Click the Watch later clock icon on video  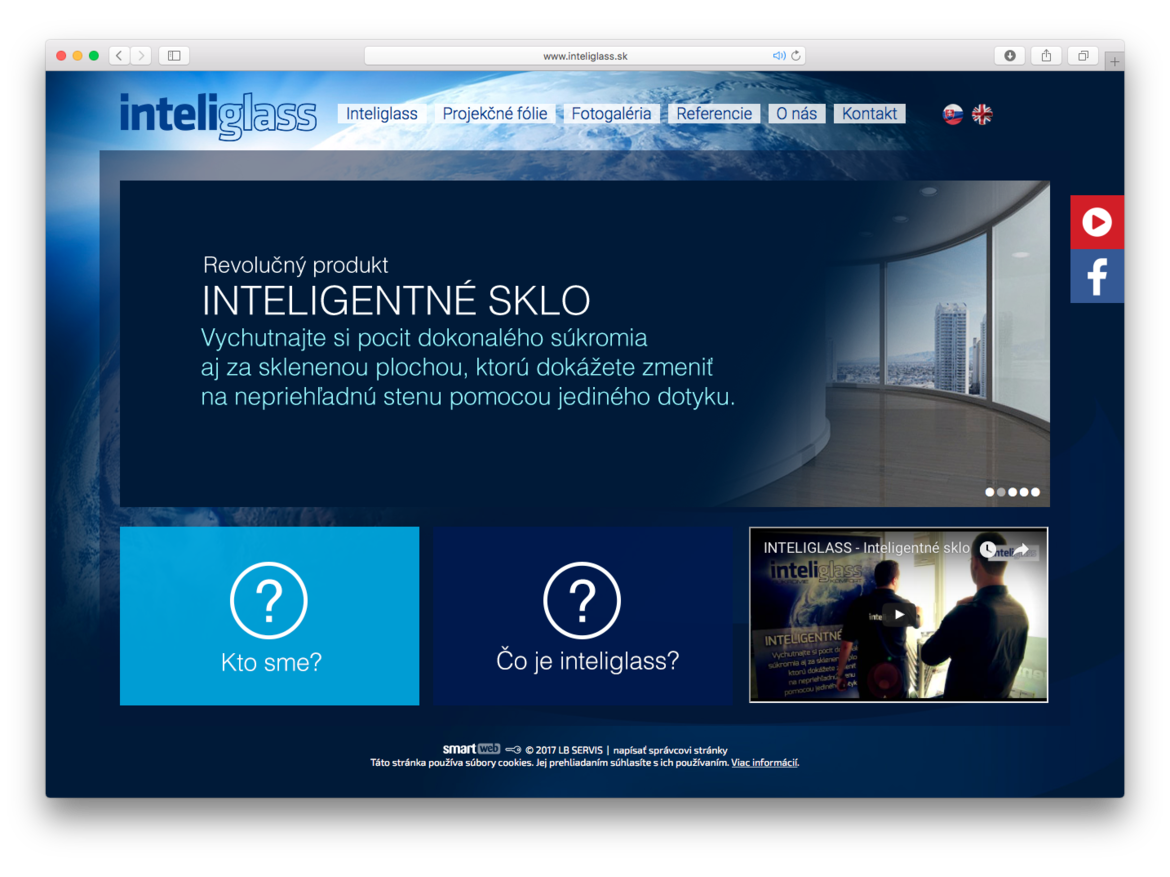[987, 549]
